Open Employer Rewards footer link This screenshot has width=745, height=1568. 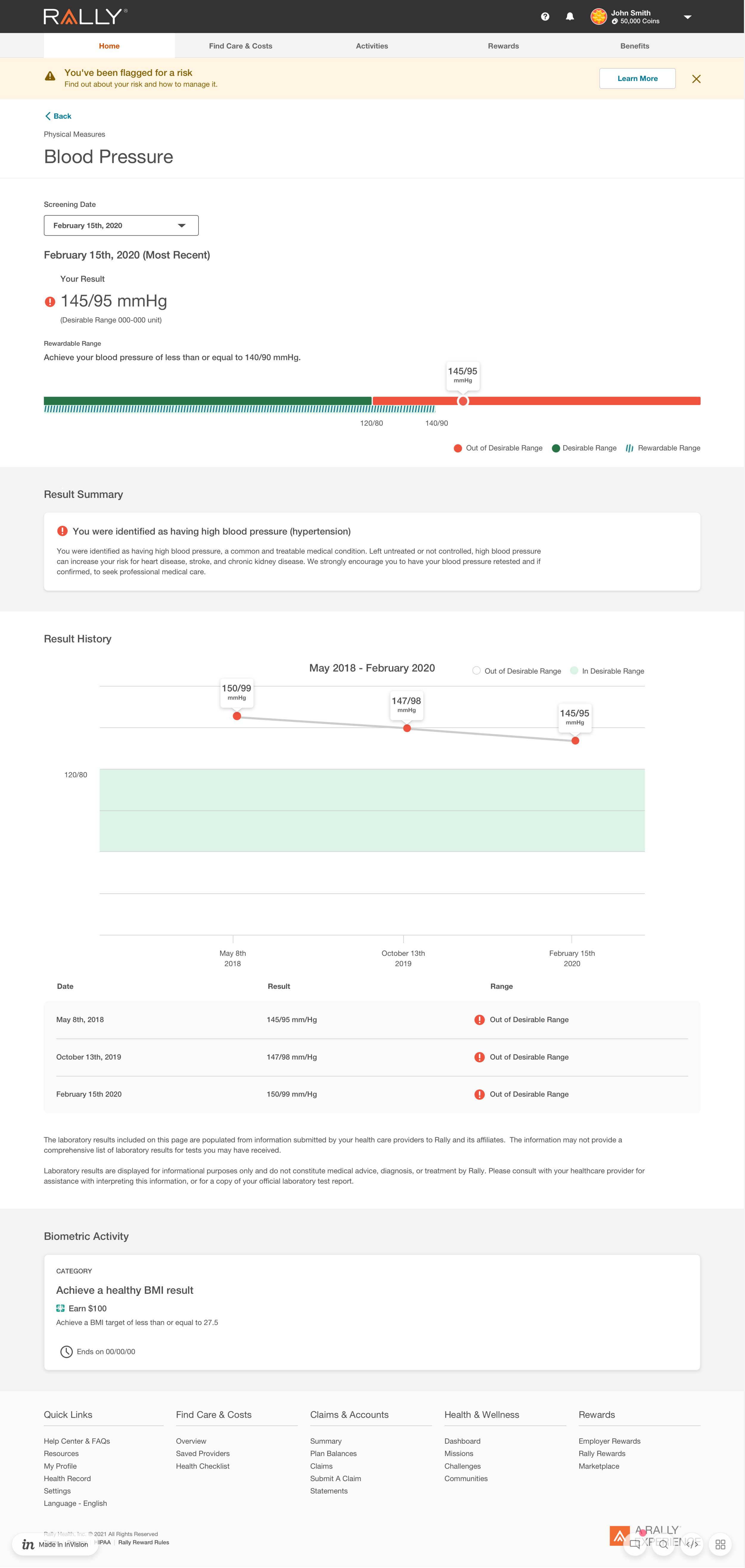pos(609,1441)
